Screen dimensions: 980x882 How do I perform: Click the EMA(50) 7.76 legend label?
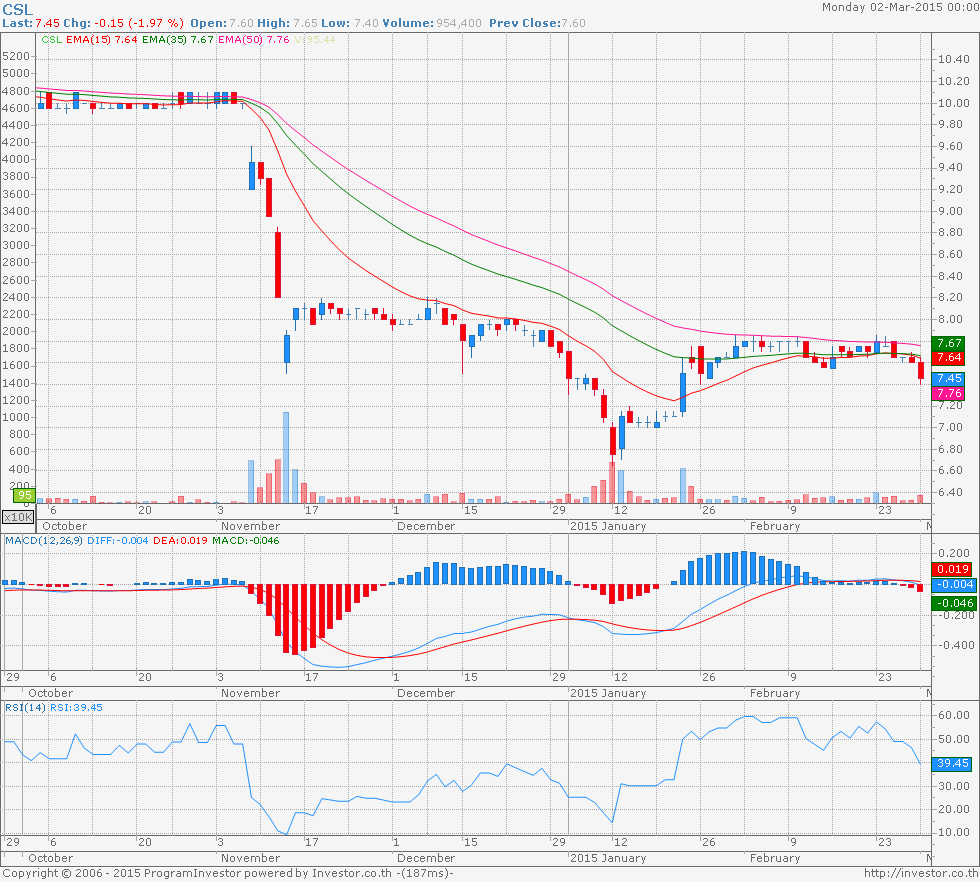coord(254,39)
